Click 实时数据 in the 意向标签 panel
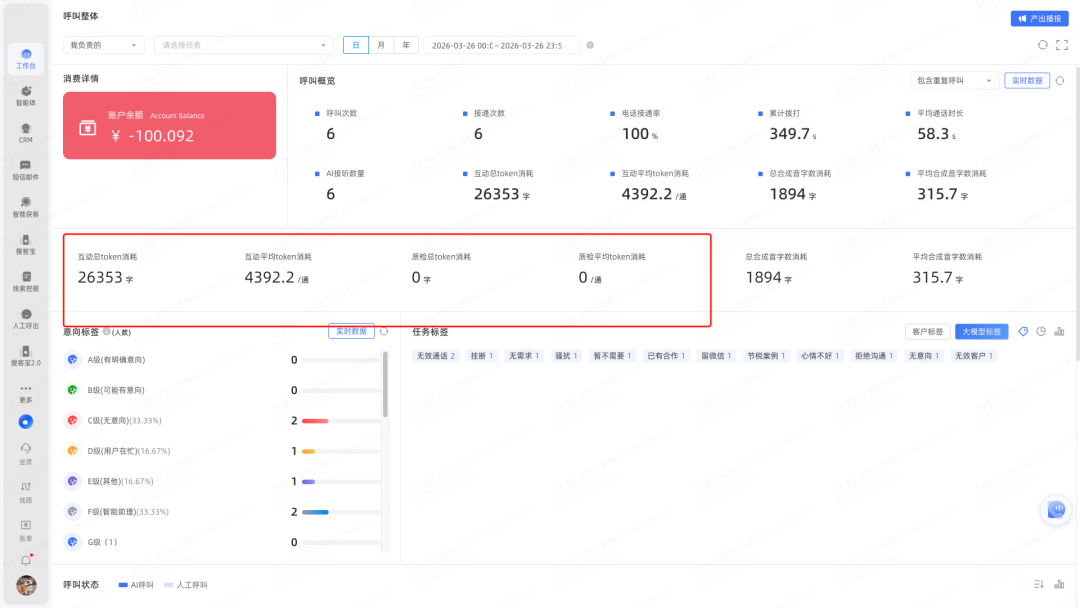Image resolution: width=1080 pixels, height=608 pixels. coord(351,331)
